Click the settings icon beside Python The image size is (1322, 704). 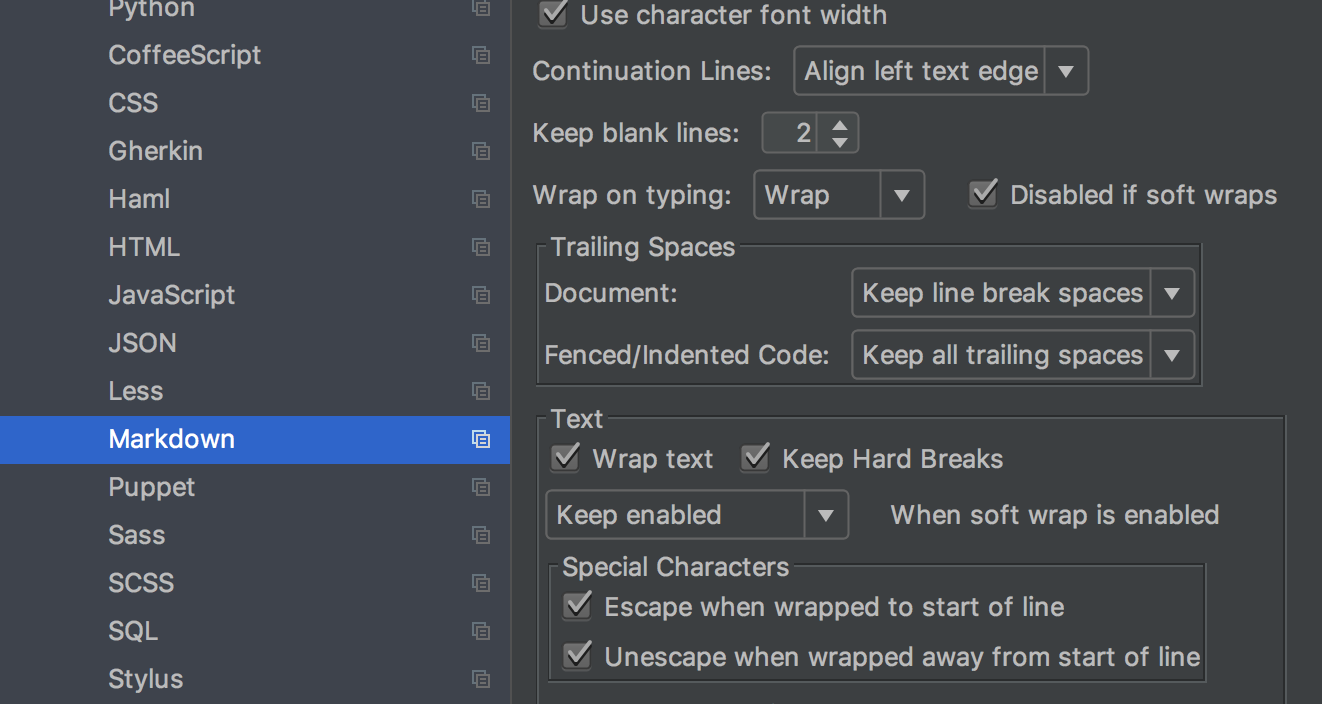[481, 8]
